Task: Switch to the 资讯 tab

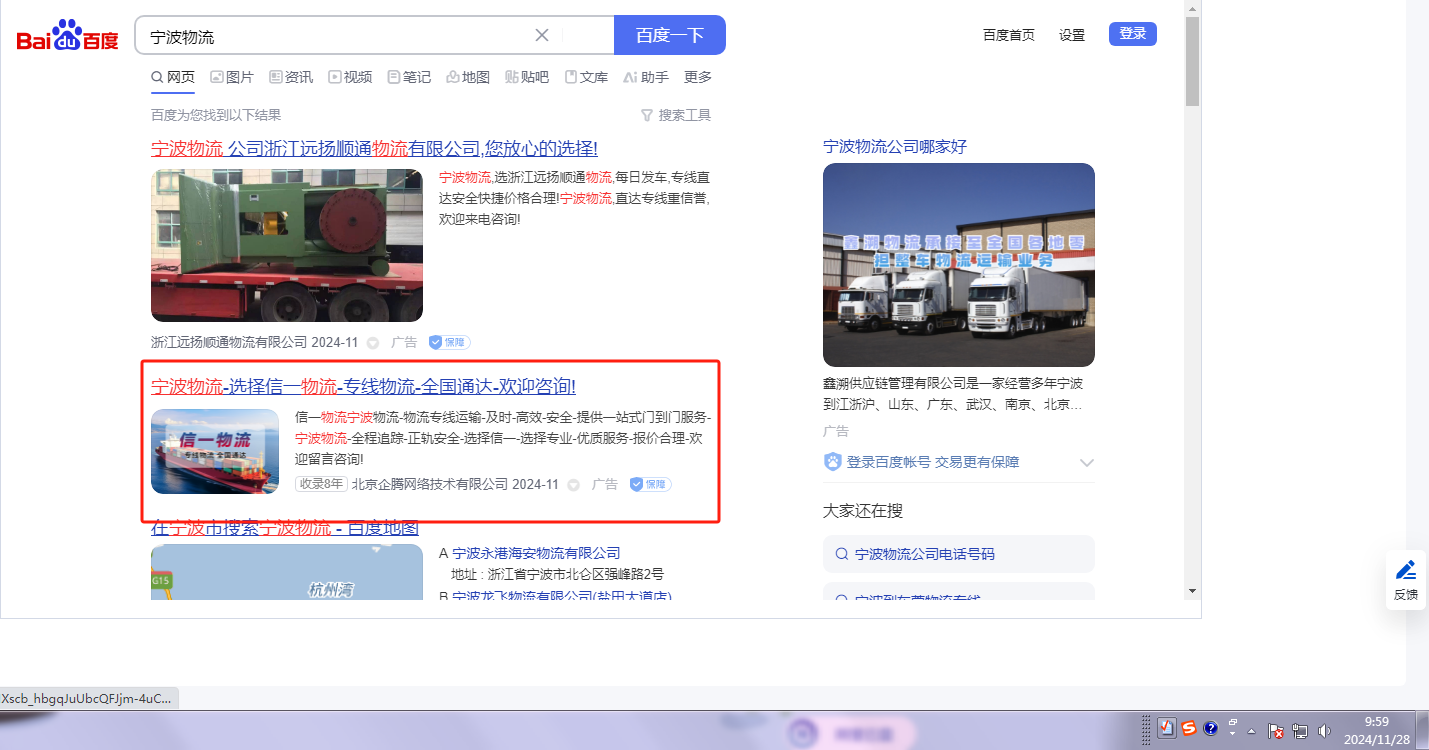Action: pos(291,77)
